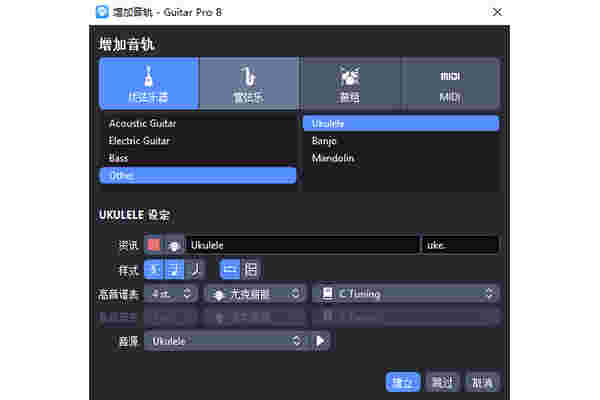Expand the C Tuning dropdown
The width and height of the screenshot is (600, 400).
click(405, 293)
